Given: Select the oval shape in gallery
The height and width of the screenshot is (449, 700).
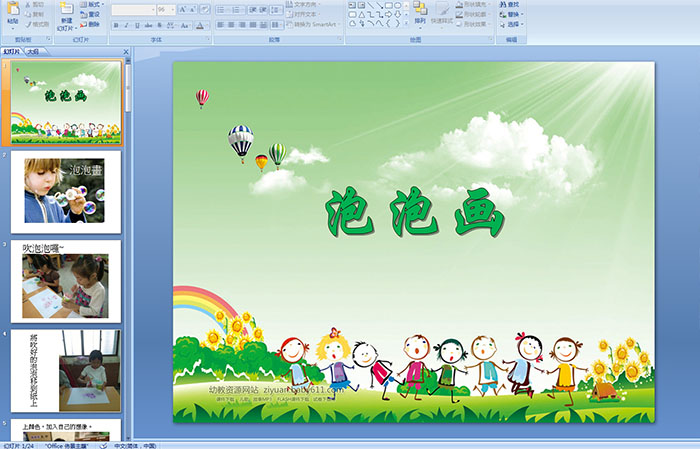Looking at the screenshot, I should (x=397, y=5).
